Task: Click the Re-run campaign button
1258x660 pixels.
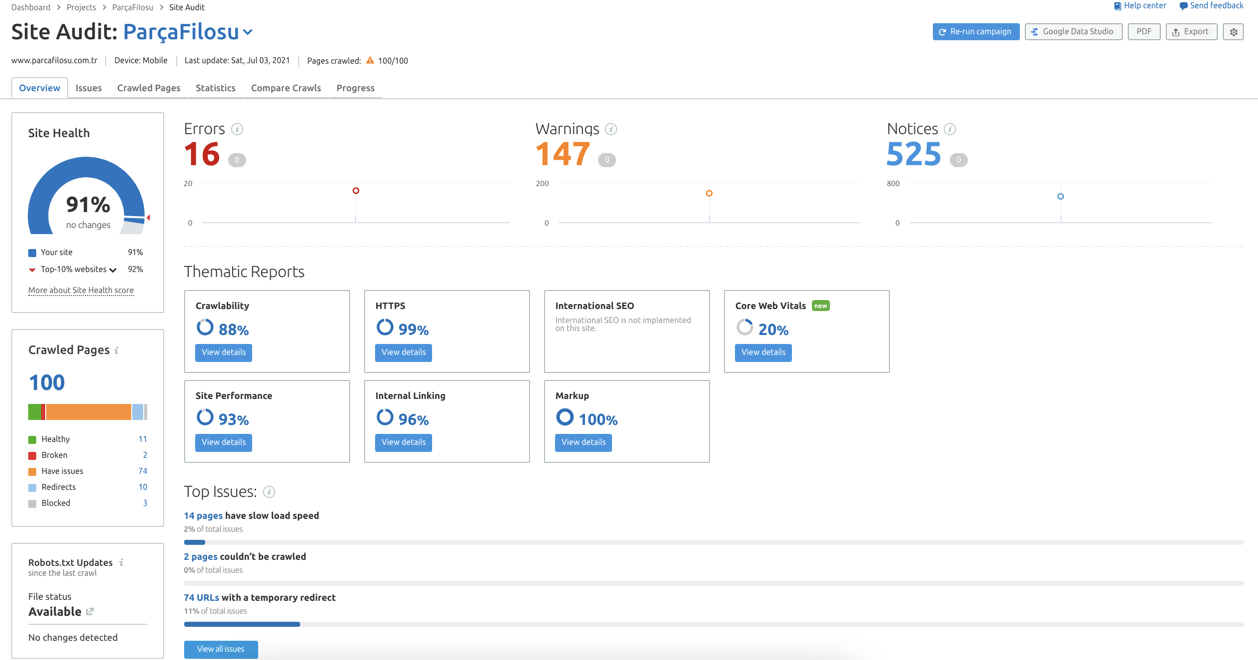Action: pos(976,32)
